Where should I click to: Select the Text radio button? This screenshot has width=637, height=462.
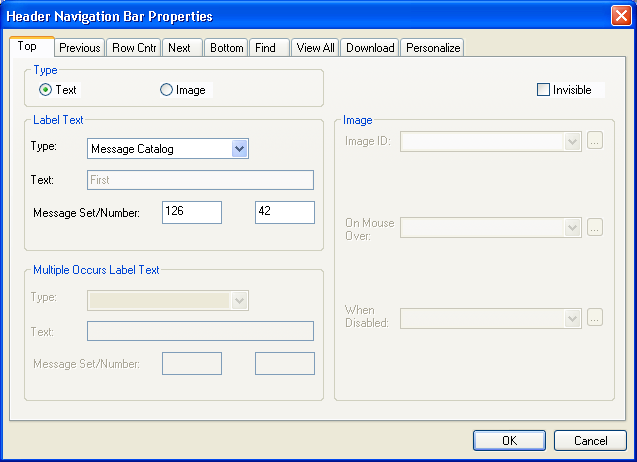coord(46,90)
